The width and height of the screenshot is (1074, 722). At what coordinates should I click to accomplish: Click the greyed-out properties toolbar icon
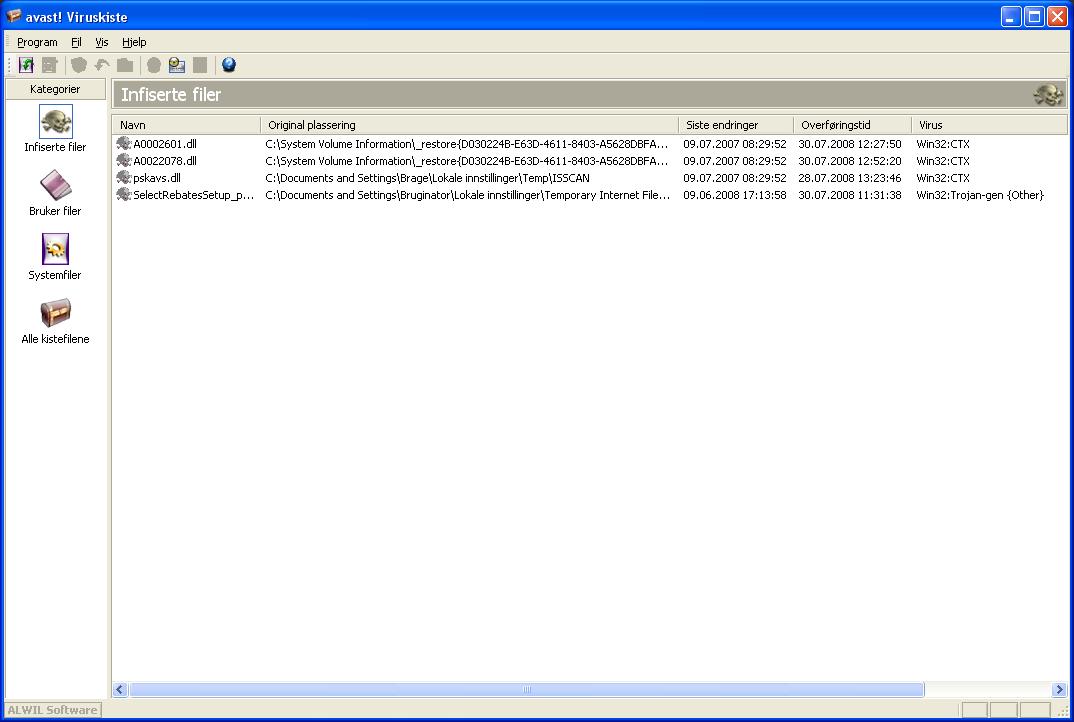[49, 65]
